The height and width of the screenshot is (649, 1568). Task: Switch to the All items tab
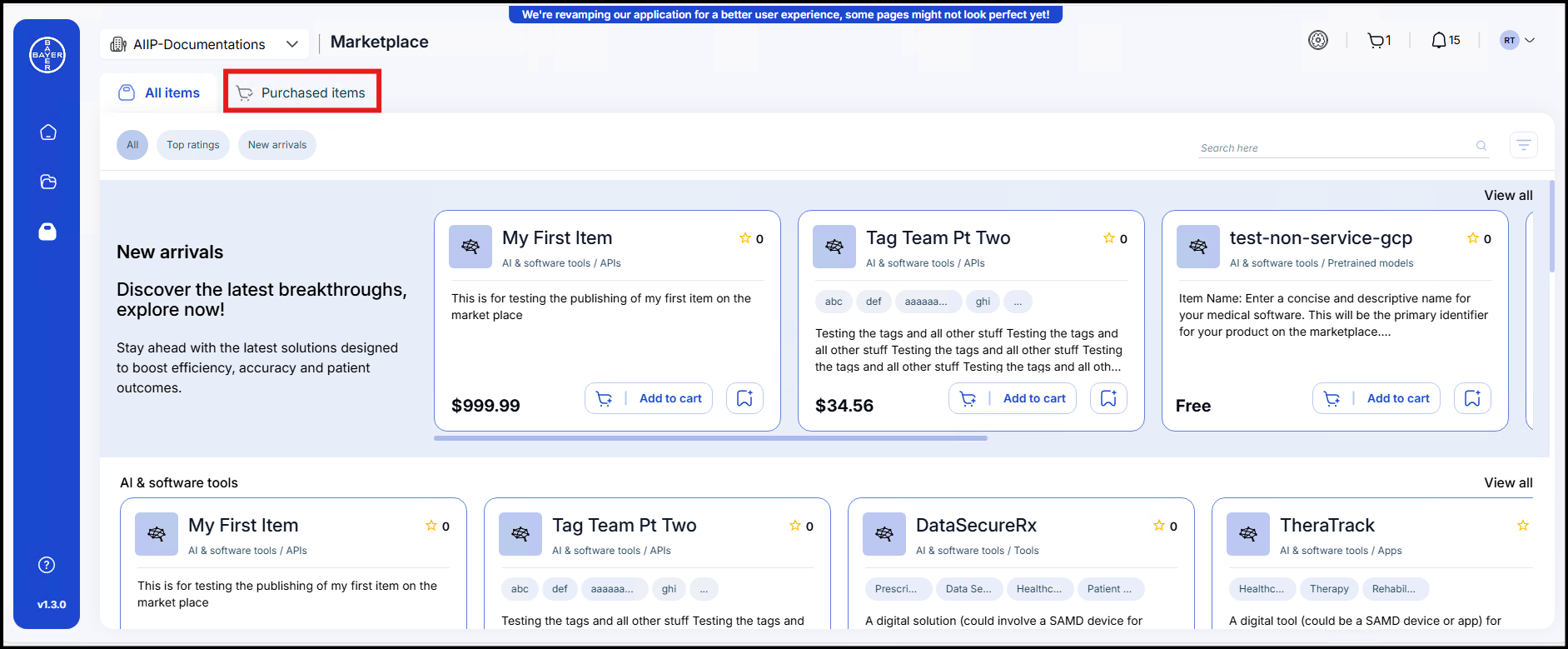pos(158,92)
